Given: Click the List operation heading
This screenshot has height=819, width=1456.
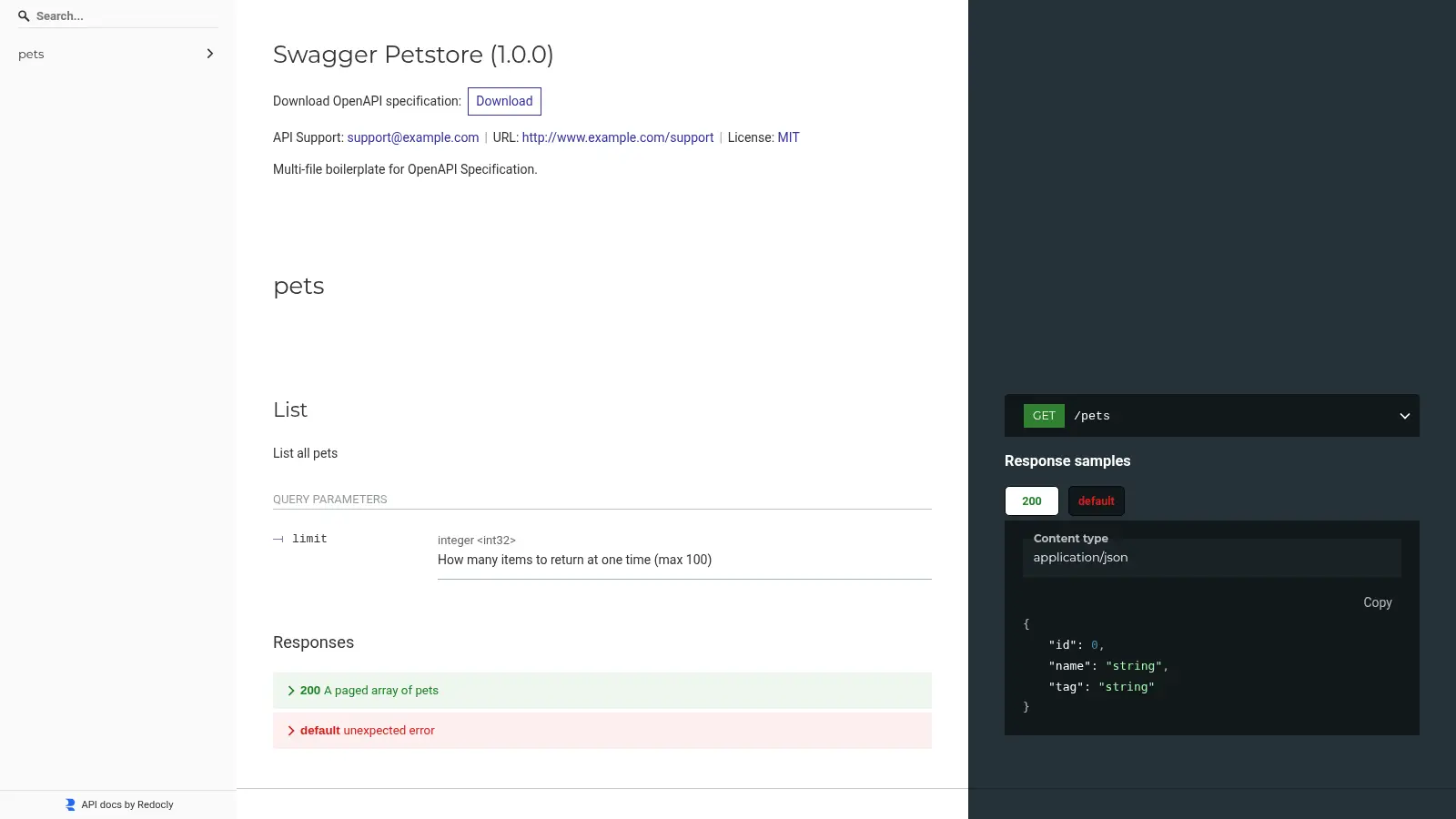Looking at the screenshot, I should 290,409.
